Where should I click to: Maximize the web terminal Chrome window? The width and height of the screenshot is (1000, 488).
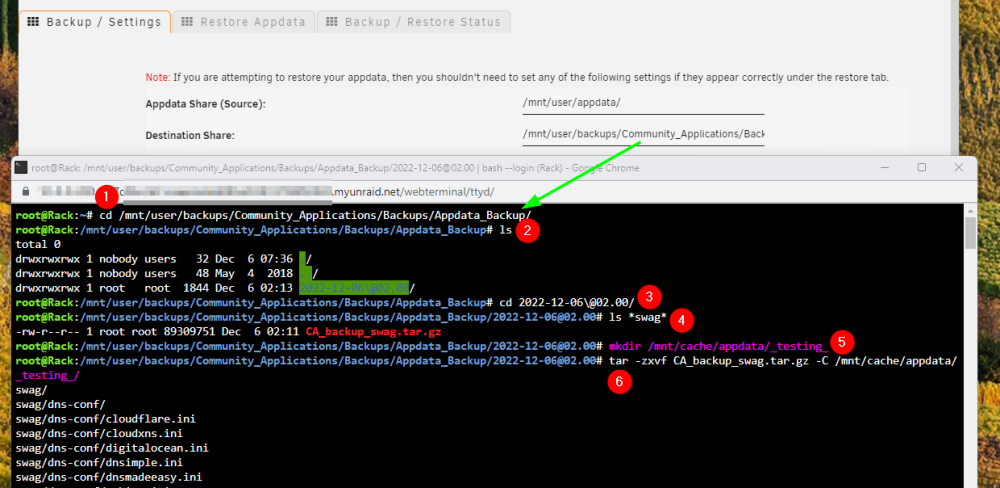tap(922, 168)
